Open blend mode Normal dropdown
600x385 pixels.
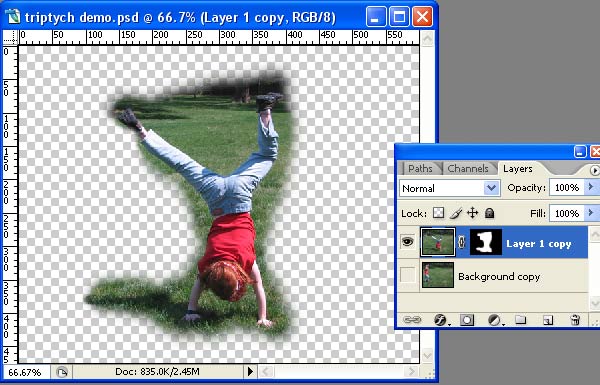click(491, 188)
